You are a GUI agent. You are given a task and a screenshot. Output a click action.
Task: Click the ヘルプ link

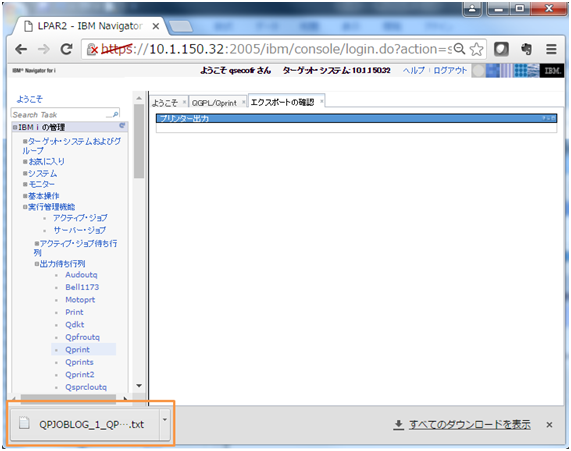(x=413, y=70)
